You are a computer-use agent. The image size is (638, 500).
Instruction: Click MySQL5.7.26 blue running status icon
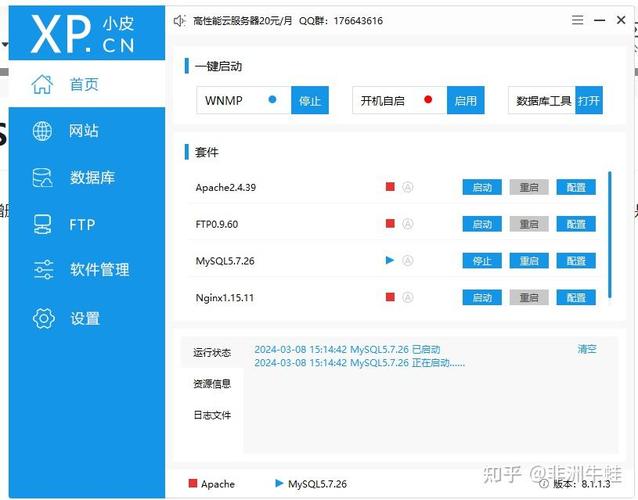tap(390, 260)
